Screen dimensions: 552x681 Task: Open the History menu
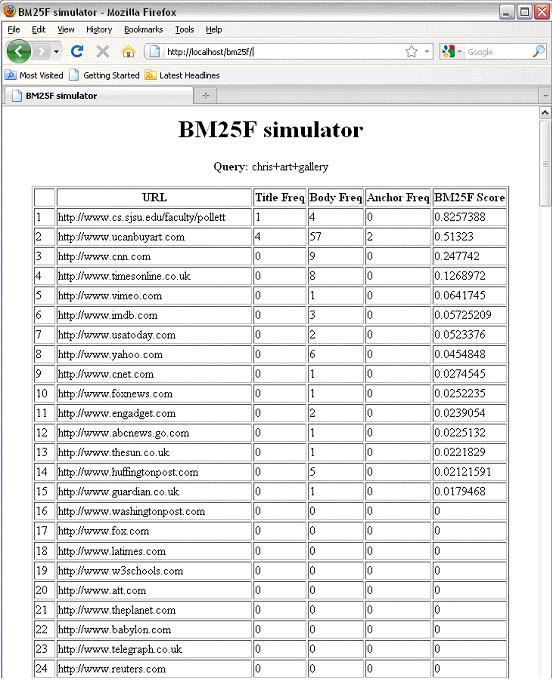pos(99,30)
